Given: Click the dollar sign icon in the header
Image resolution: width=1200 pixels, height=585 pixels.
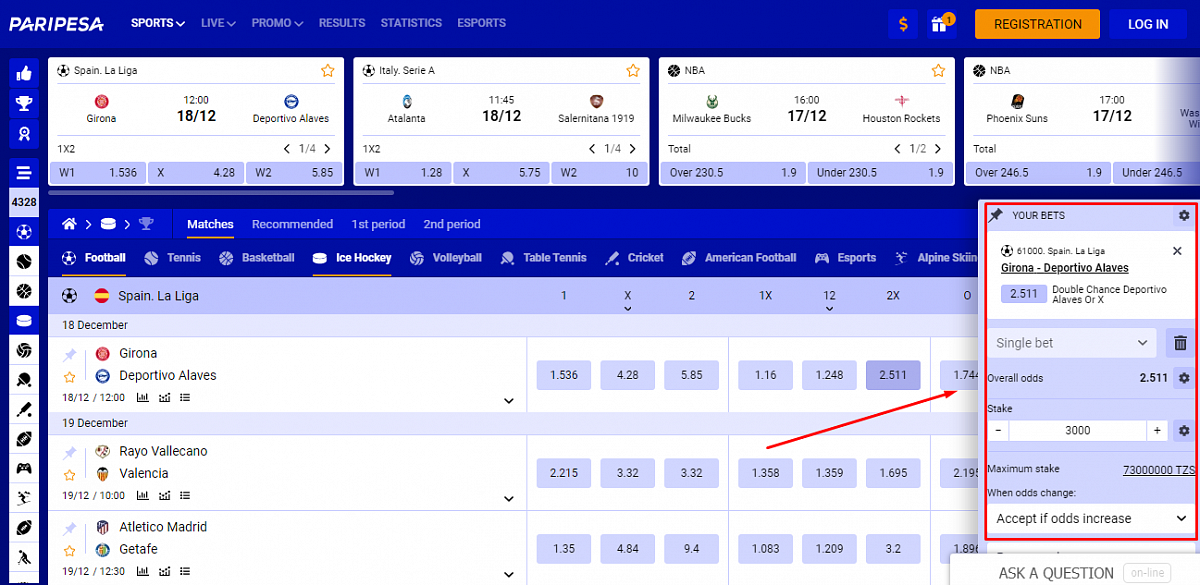Looking at the screenshot, I should tap(903, 24).
